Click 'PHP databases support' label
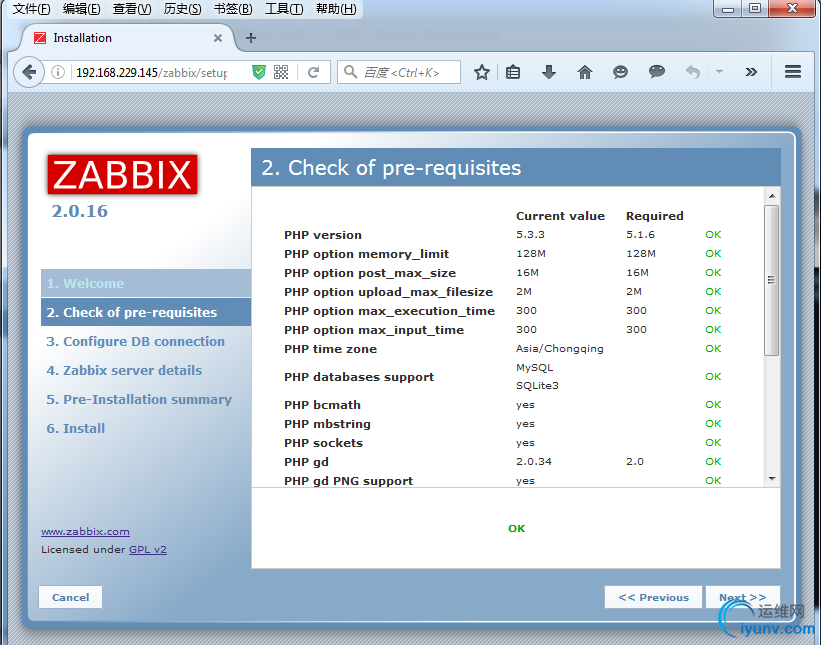 (x=359, y=377)
